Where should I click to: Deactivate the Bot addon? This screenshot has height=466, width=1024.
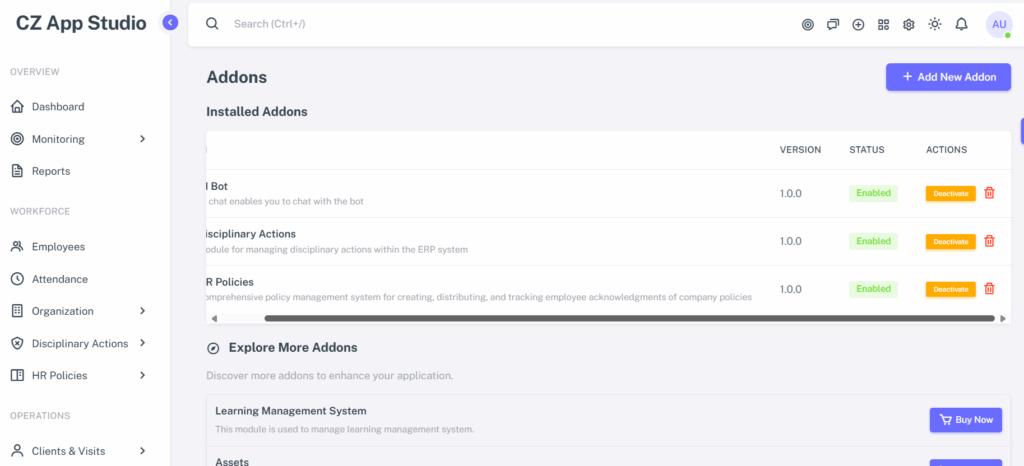pos(950,193)
